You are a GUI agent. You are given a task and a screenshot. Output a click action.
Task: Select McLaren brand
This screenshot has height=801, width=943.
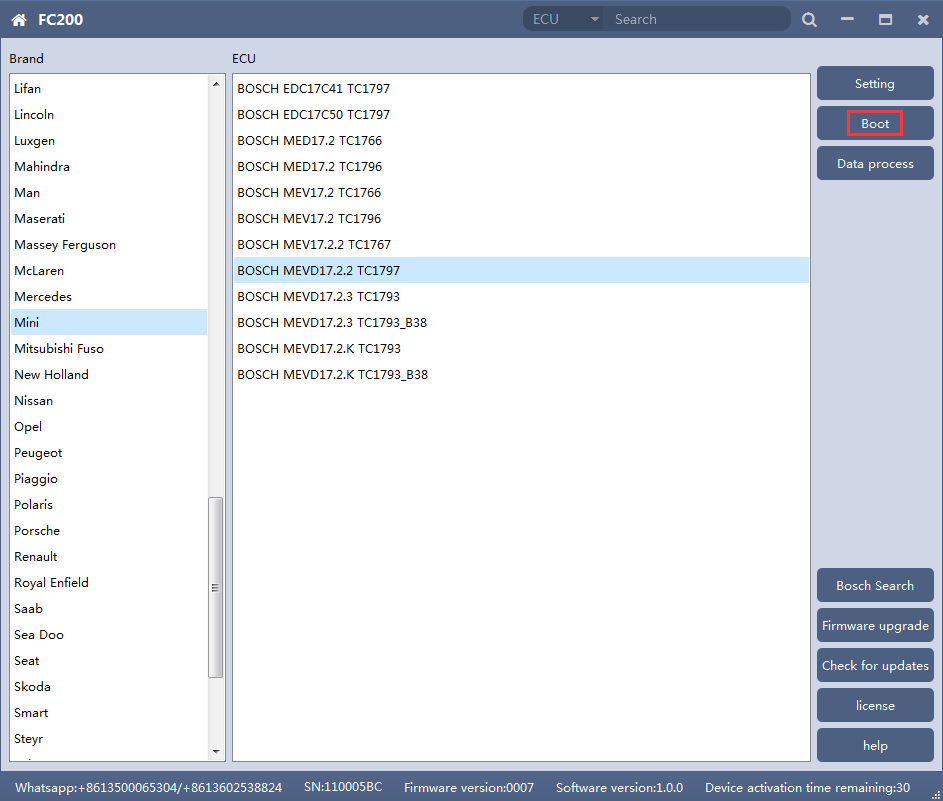109,271
